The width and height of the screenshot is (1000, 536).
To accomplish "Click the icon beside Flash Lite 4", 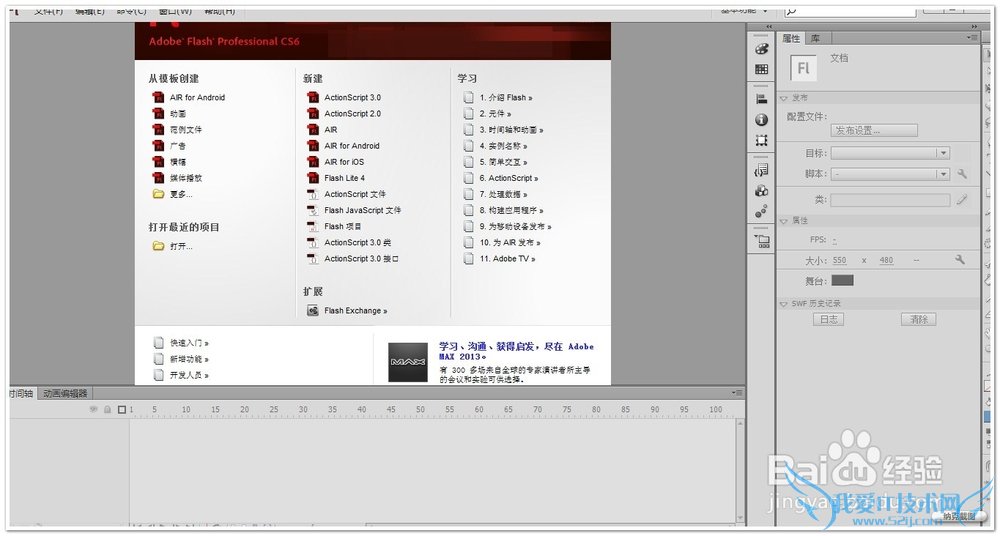I will 312,177.
